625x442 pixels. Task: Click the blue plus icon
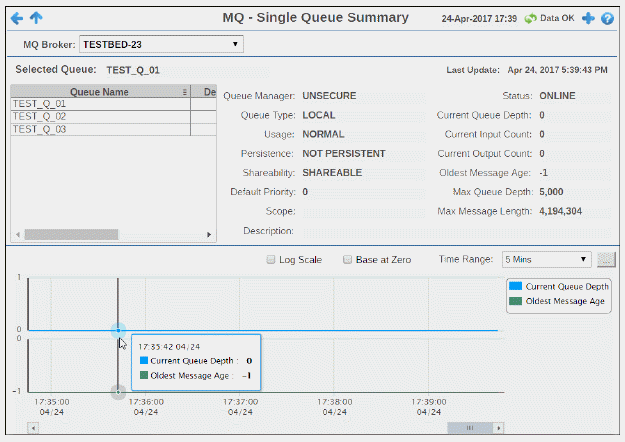588,19
